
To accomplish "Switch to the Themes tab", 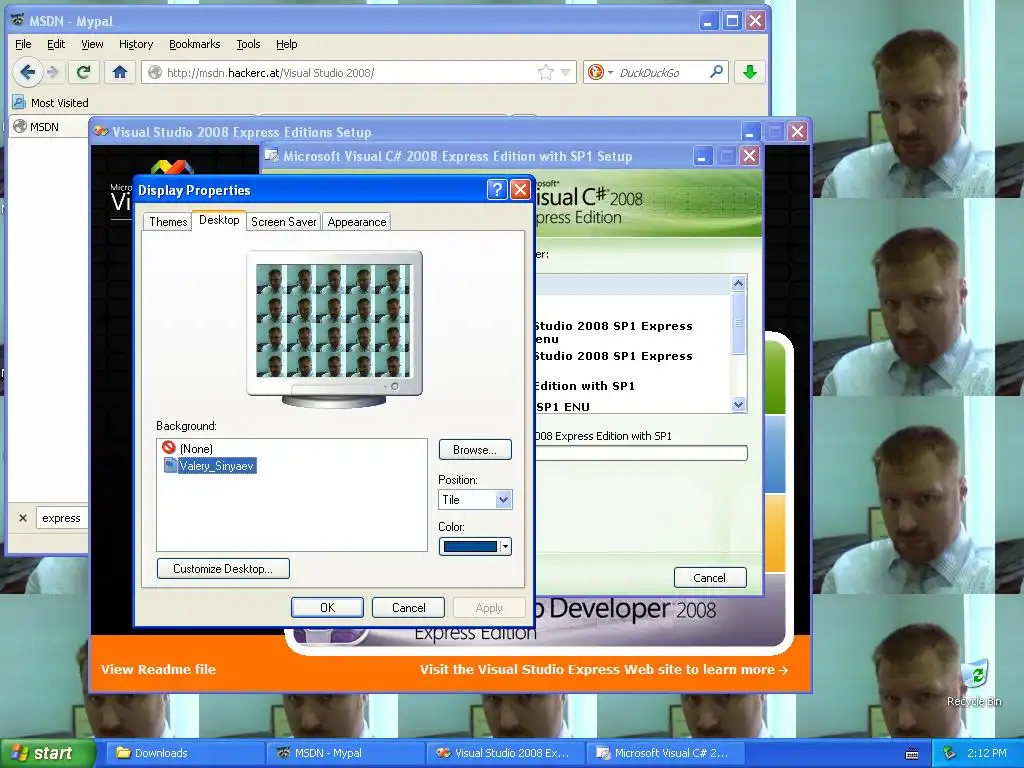I will [168, 222].
